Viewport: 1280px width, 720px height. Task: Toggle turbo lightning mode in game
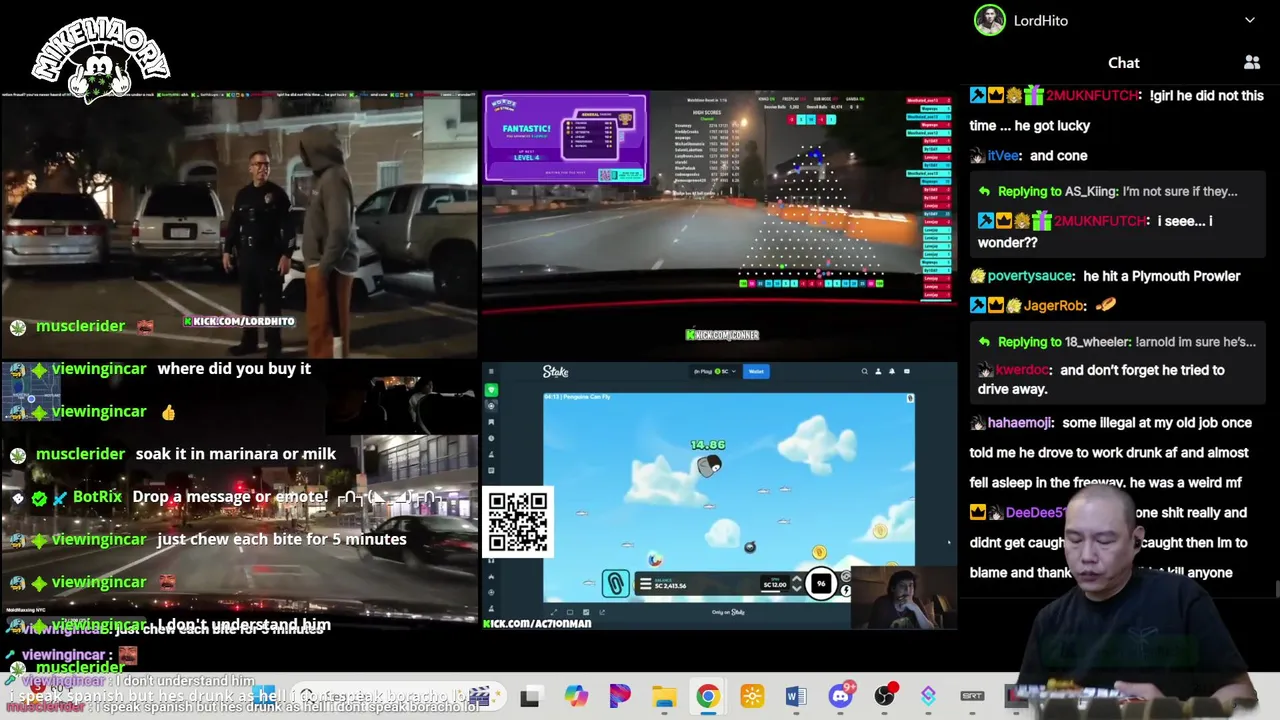pyautogui.click(x=846, y=590)
